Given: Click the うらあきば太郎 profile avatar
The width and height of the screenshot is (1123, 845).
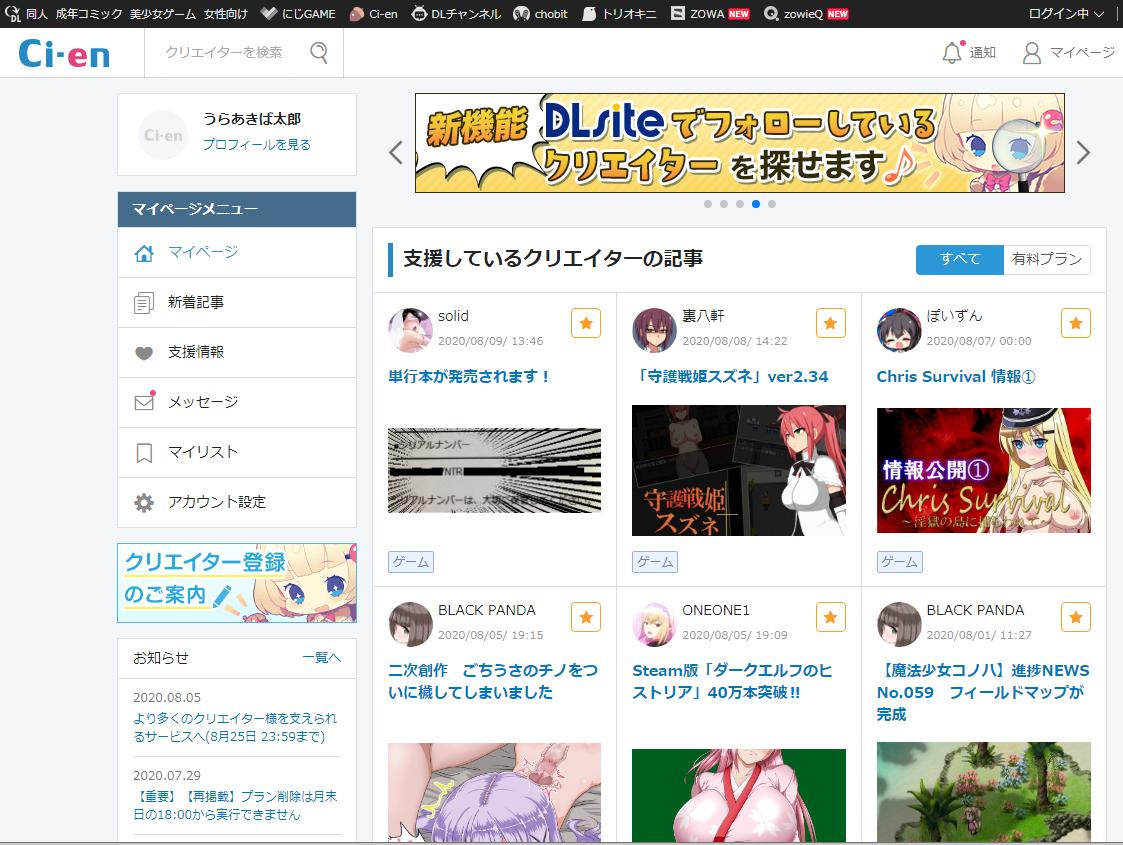Looking at the screenshot, I should 163,135.
